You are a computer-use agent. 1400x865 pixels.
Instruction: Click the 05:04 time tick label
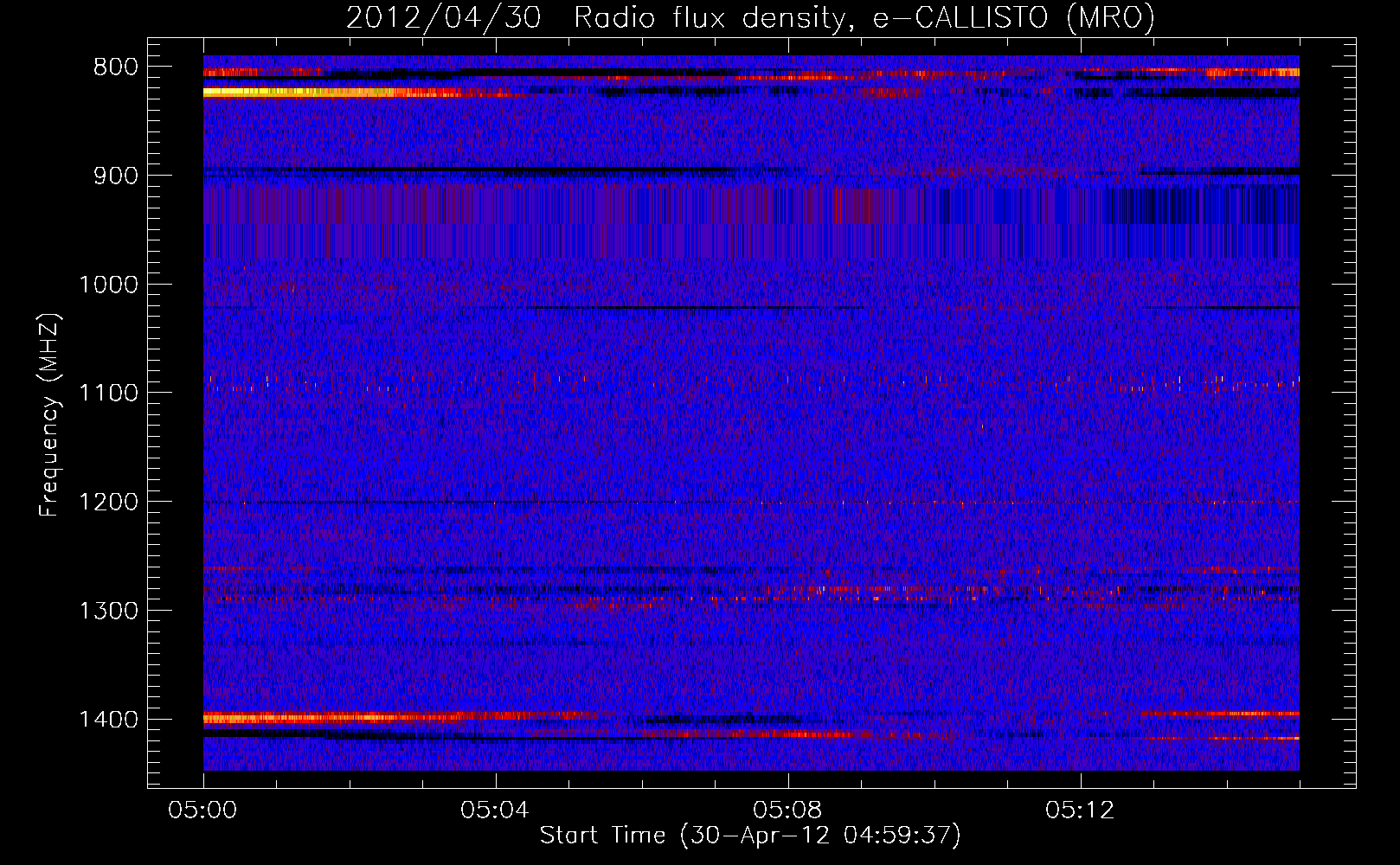click(x=495, y=811)
